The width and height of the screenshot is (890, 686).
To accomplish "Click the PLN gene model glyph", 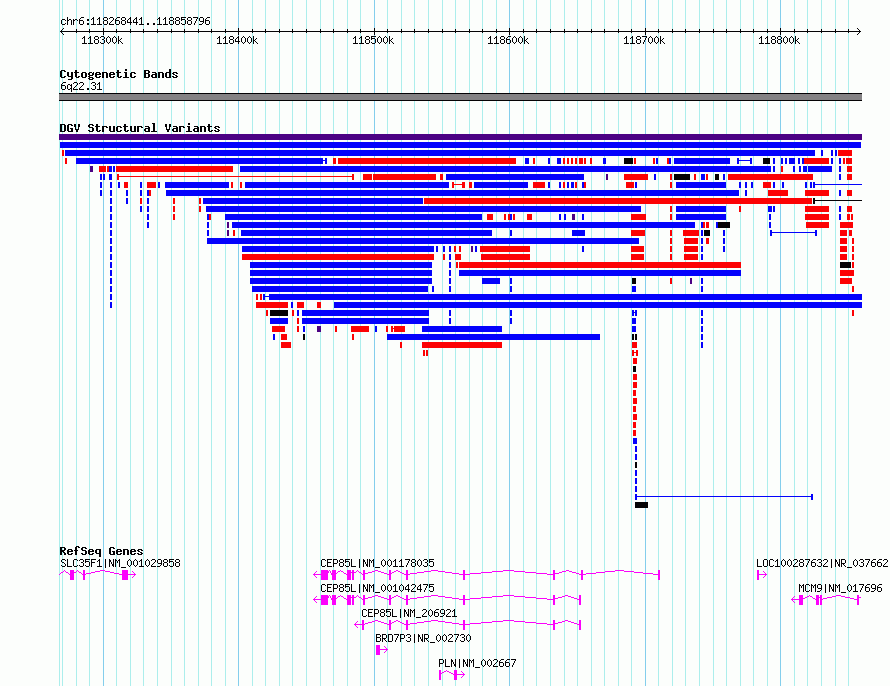I will click(452, 675).
